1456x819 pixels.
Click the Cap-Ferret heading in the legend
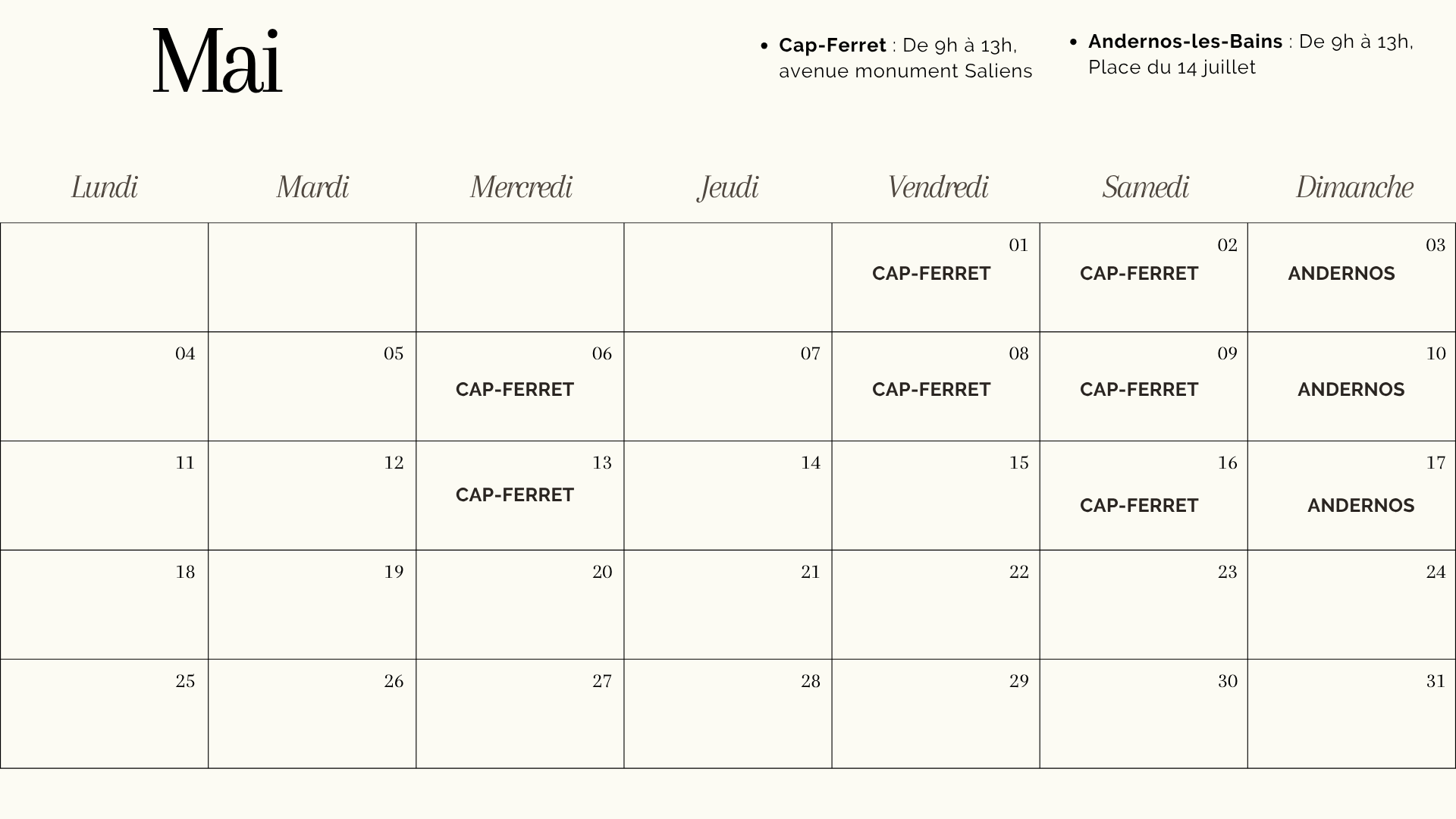coord(832,45)
